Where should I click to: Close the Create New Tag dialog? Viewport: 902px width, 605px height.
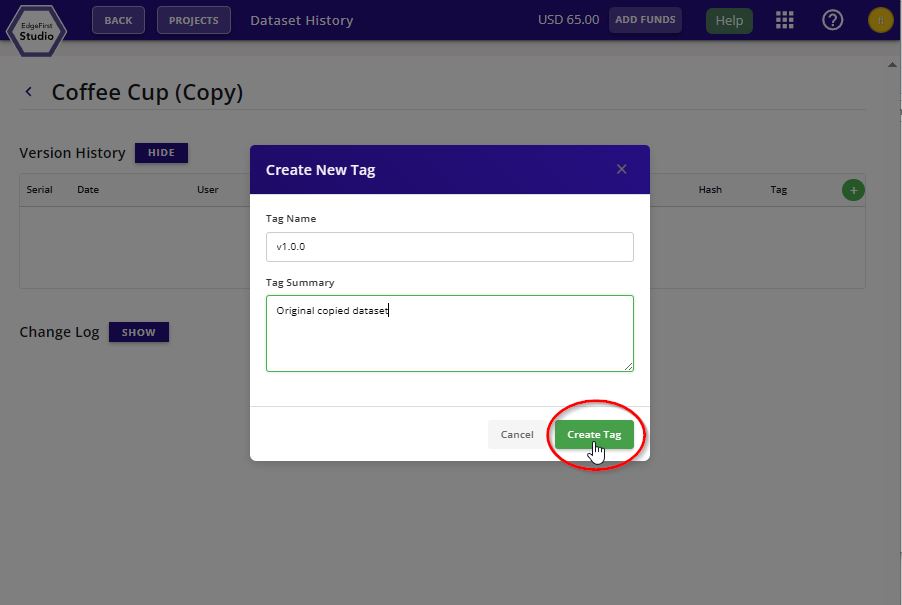[x=621, y=169]
